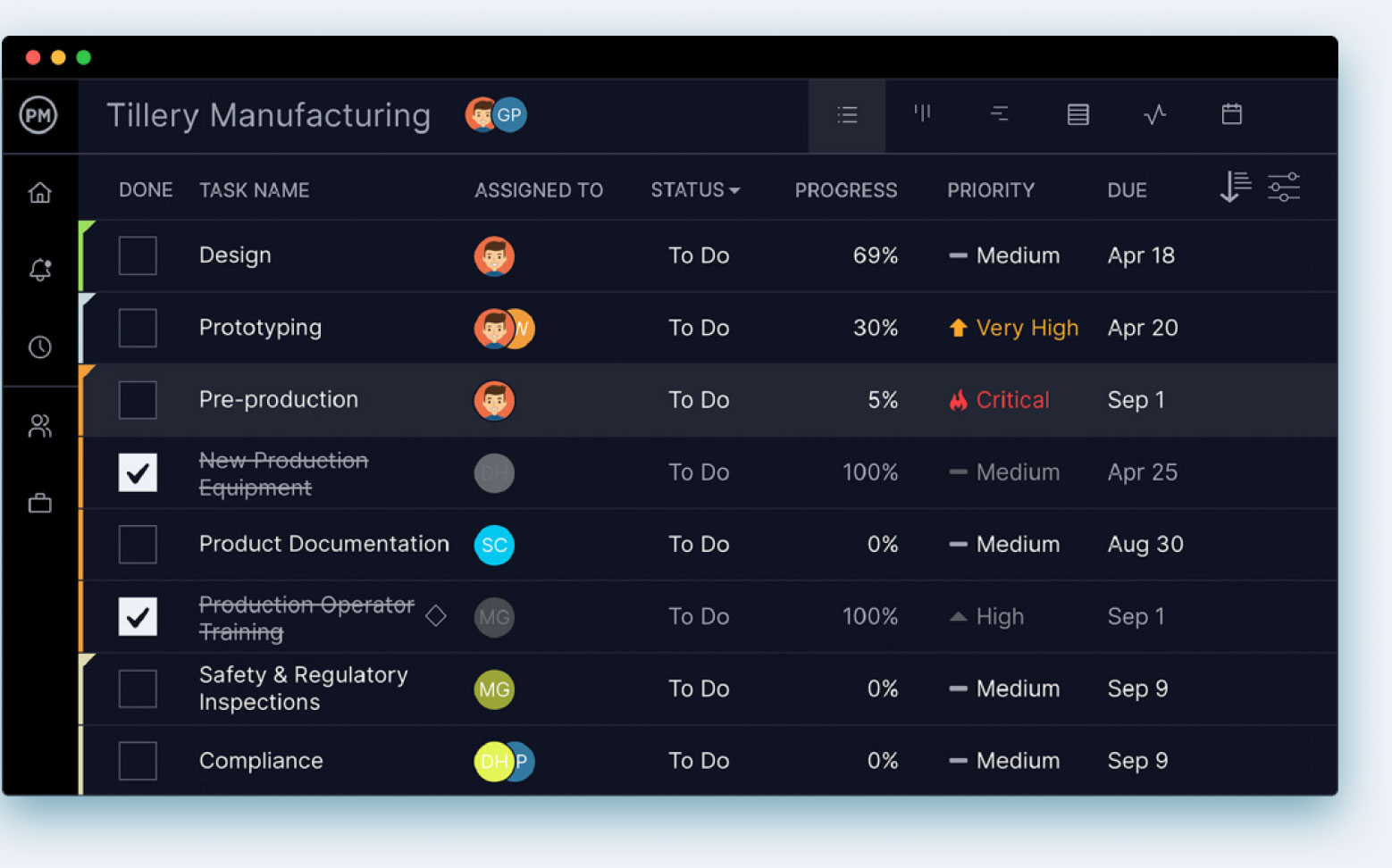This screenshot has height=868, width=1392.
Task: Open the Portfolio briefcase in the sidebar
Action: 40,503
